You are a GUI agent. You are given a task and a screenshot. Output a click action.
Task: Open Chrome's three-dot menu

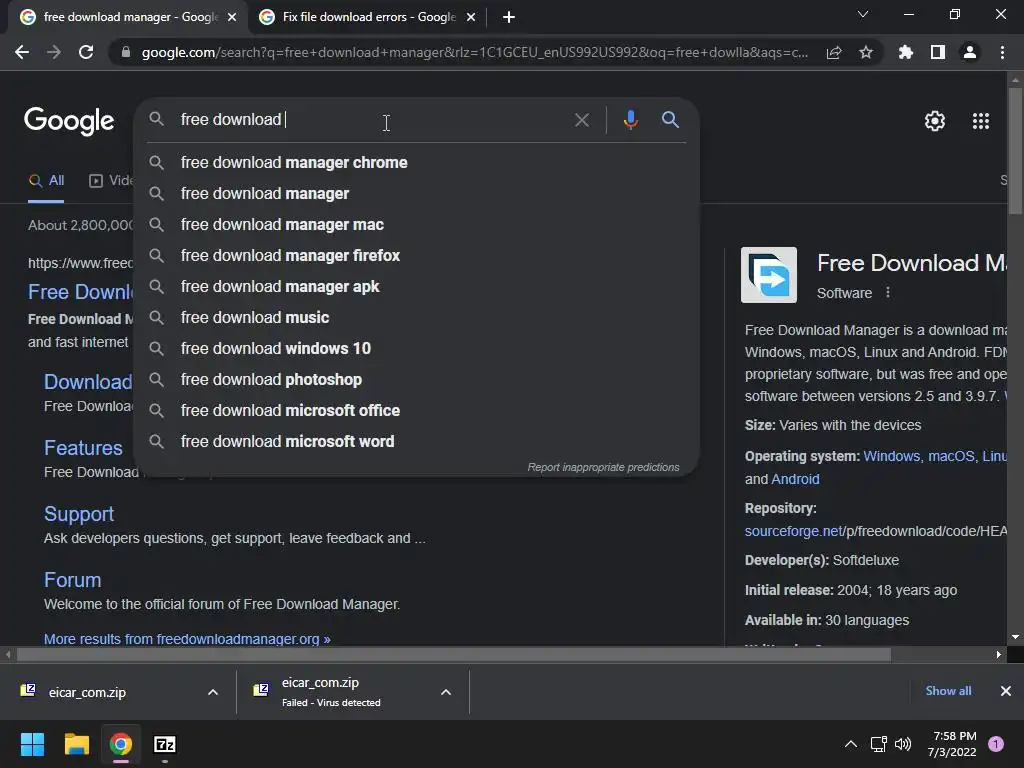(1002, 52)
